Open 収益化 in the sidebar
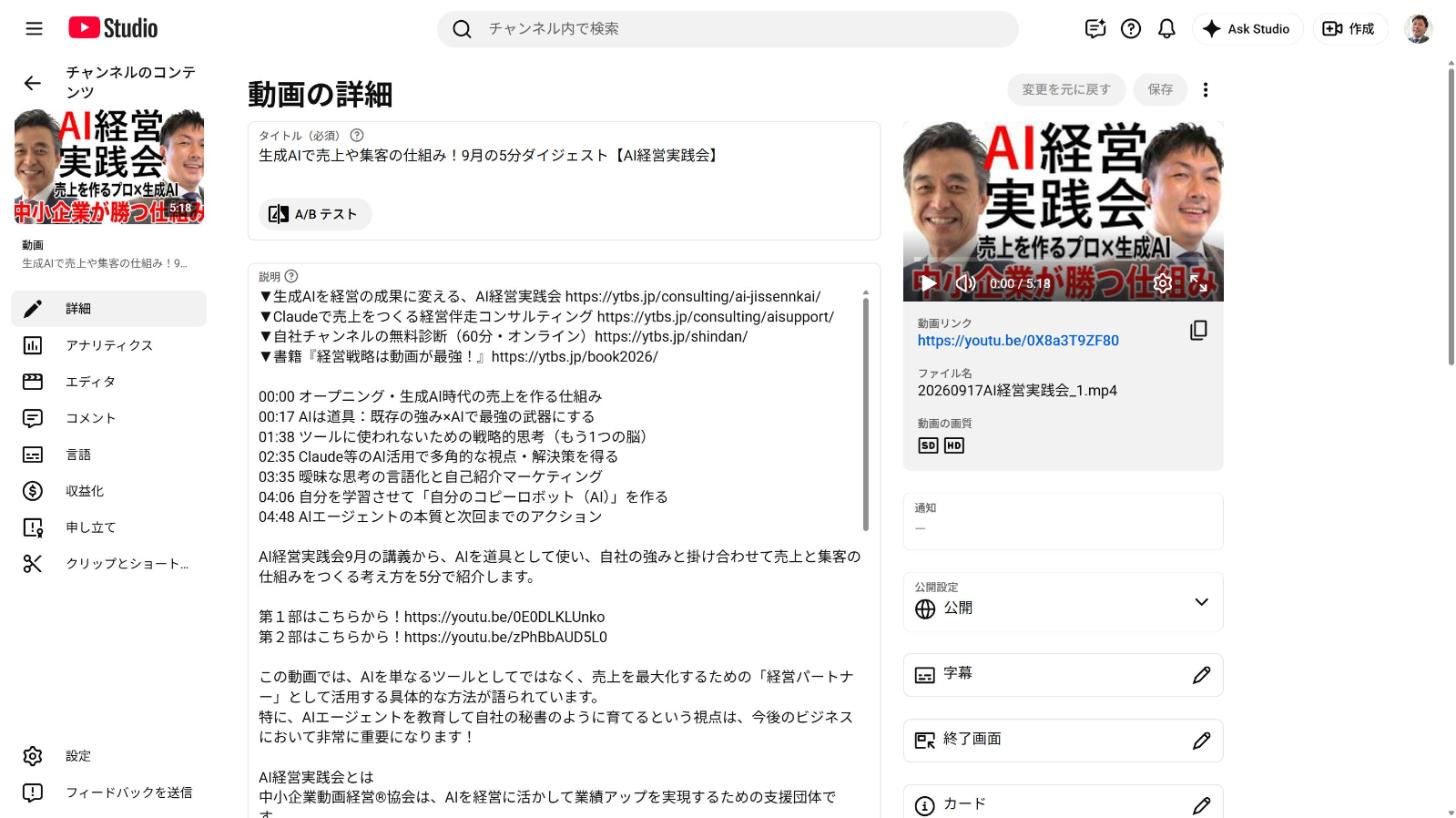Viewport: 1456px width, 818px height. tap(109, 491)
